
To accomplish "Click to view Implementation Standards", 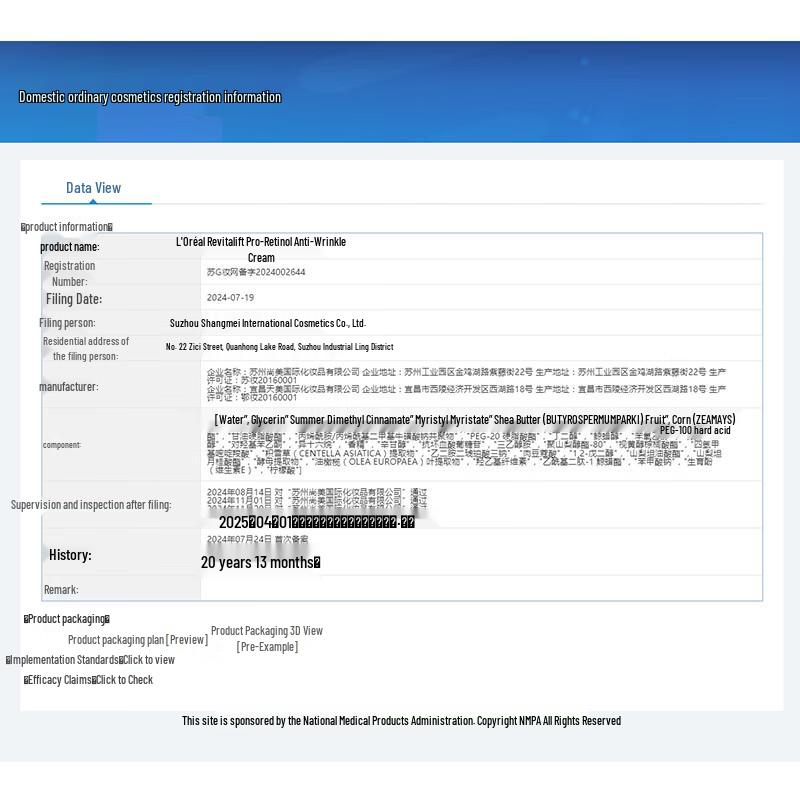I will tap(148, 660).
